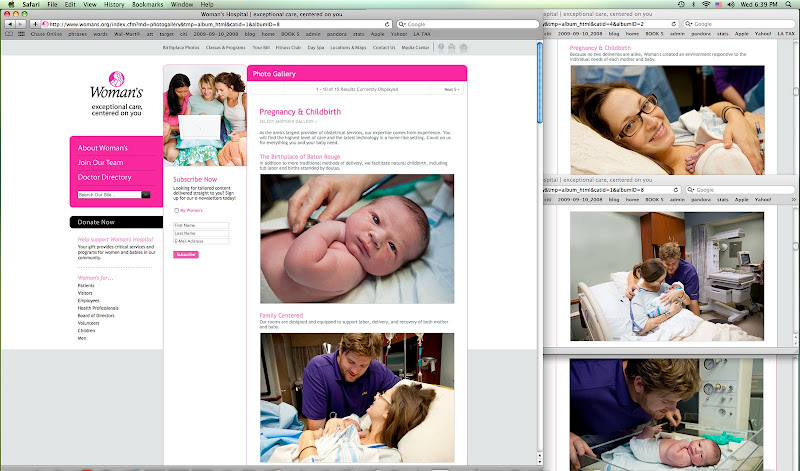Click the Search Our Site field

click(109, 194)
